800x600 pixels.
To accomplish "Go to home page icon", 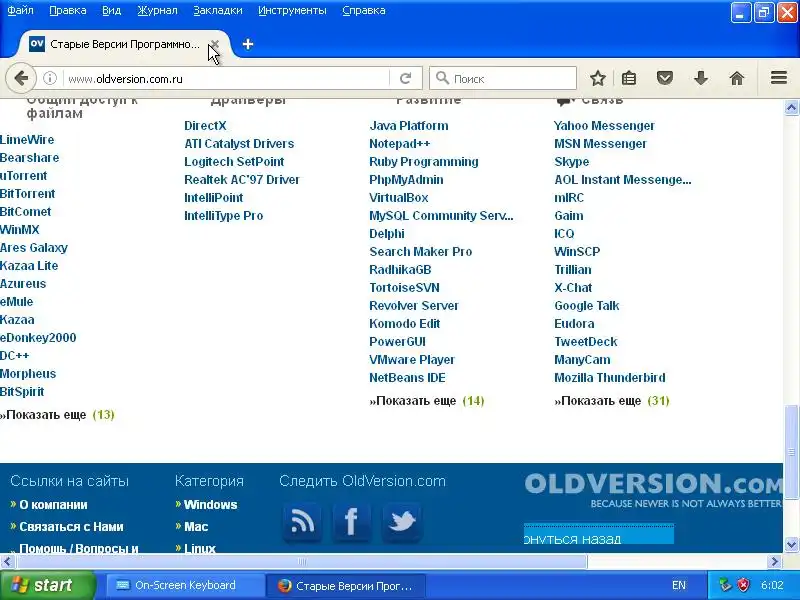I will click(737, 78).
